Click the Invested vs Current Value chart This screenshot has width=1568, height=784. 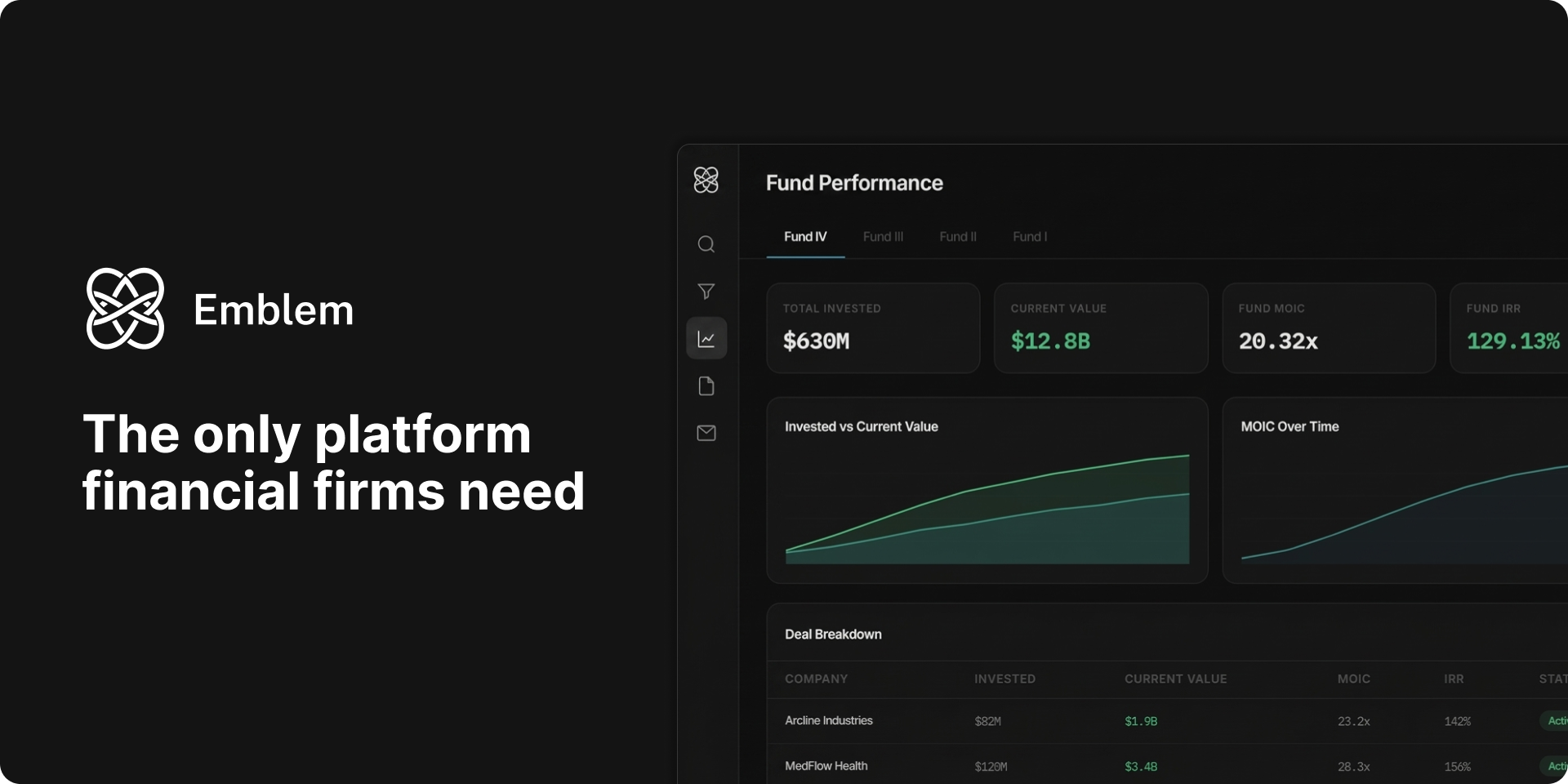click(987, 490)
